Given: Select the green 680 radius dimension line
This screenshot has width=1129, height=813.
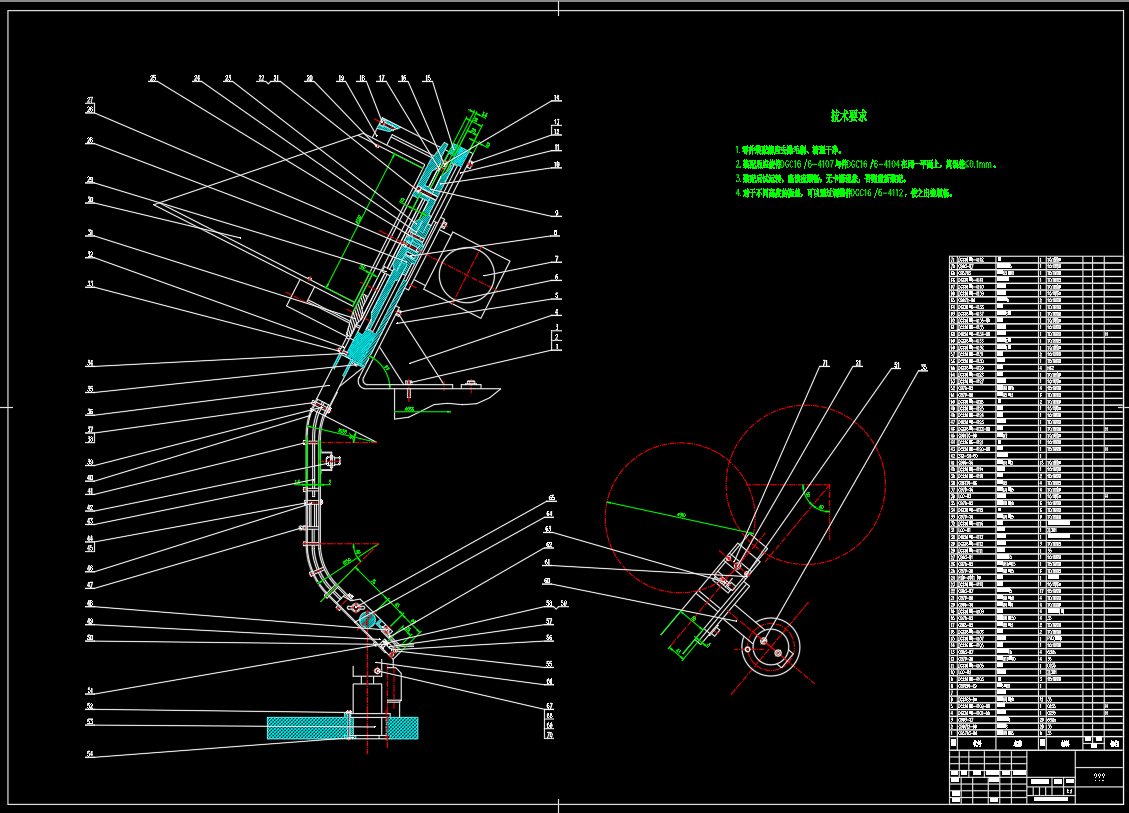Looking at the screenshot, I should coord(680,518).
